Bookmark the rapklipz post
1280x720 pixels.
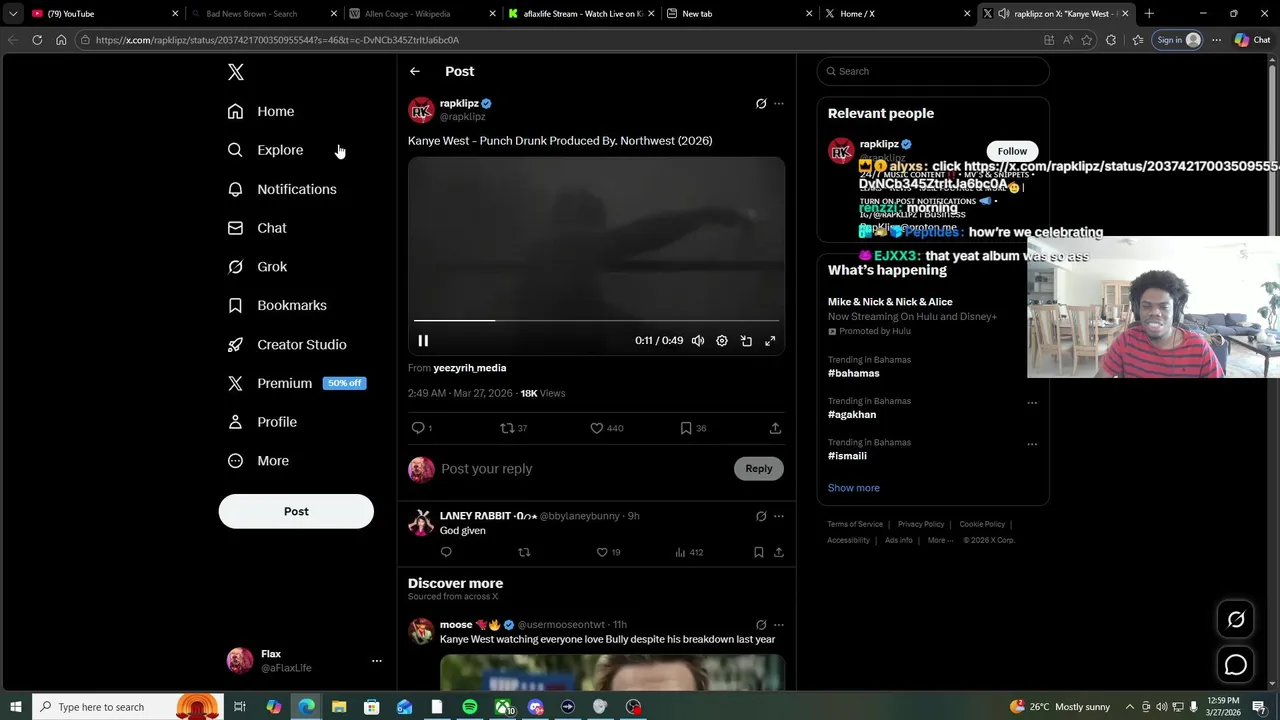pyautogui.click(x=686, y=428)
